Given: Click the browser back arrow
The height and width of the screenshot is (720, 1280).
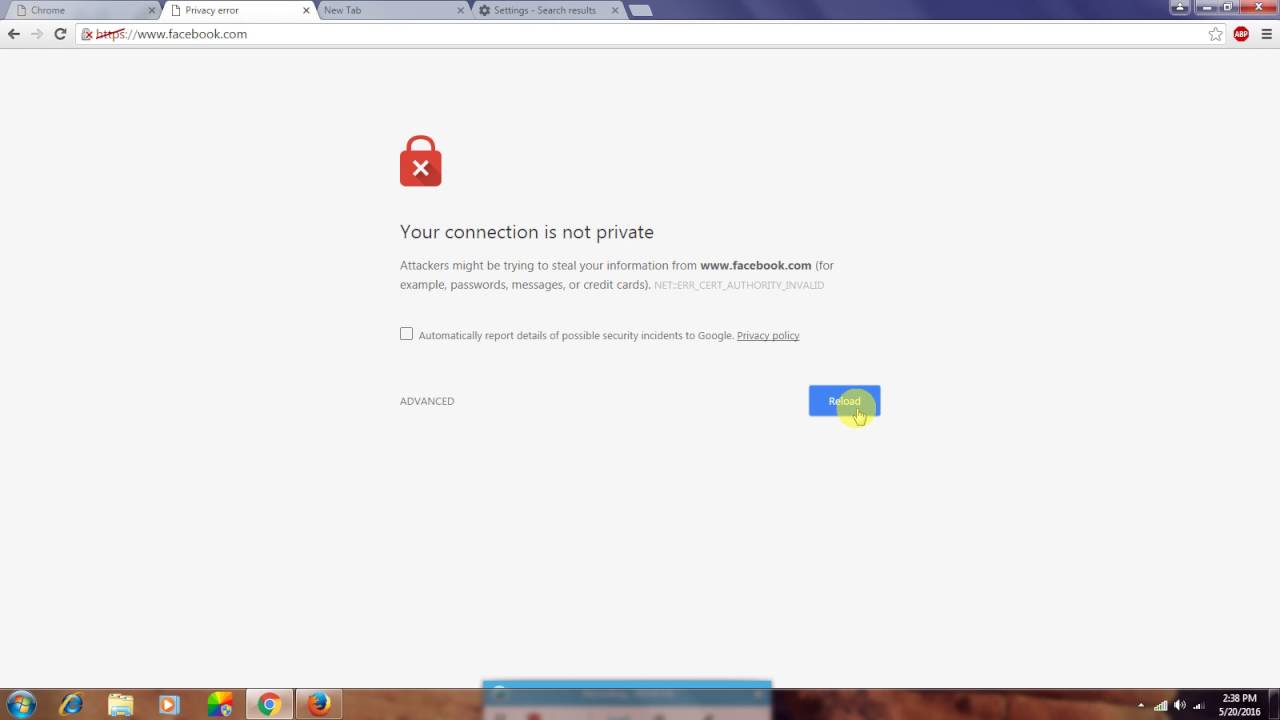Looking at the screenshot, I should coord(14,34).
